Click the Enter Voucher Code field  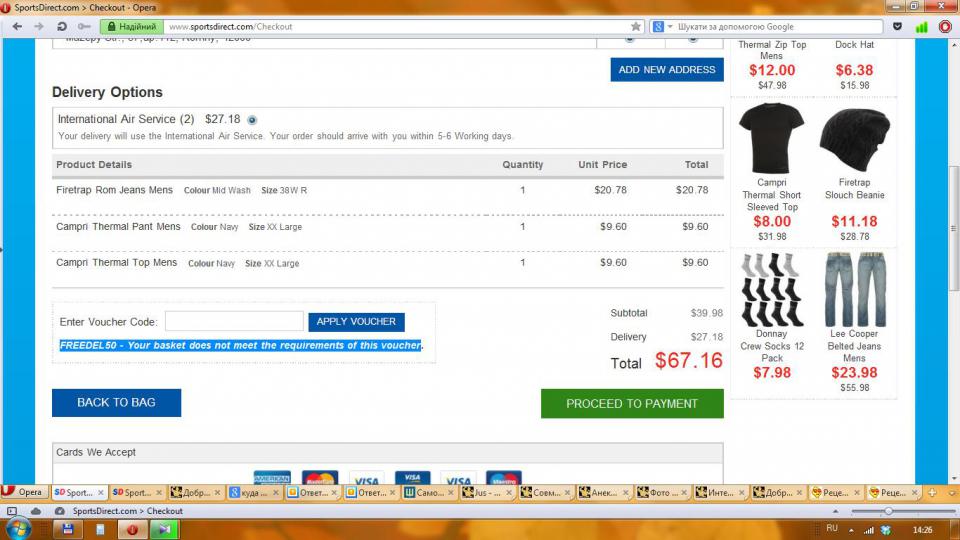234,321
